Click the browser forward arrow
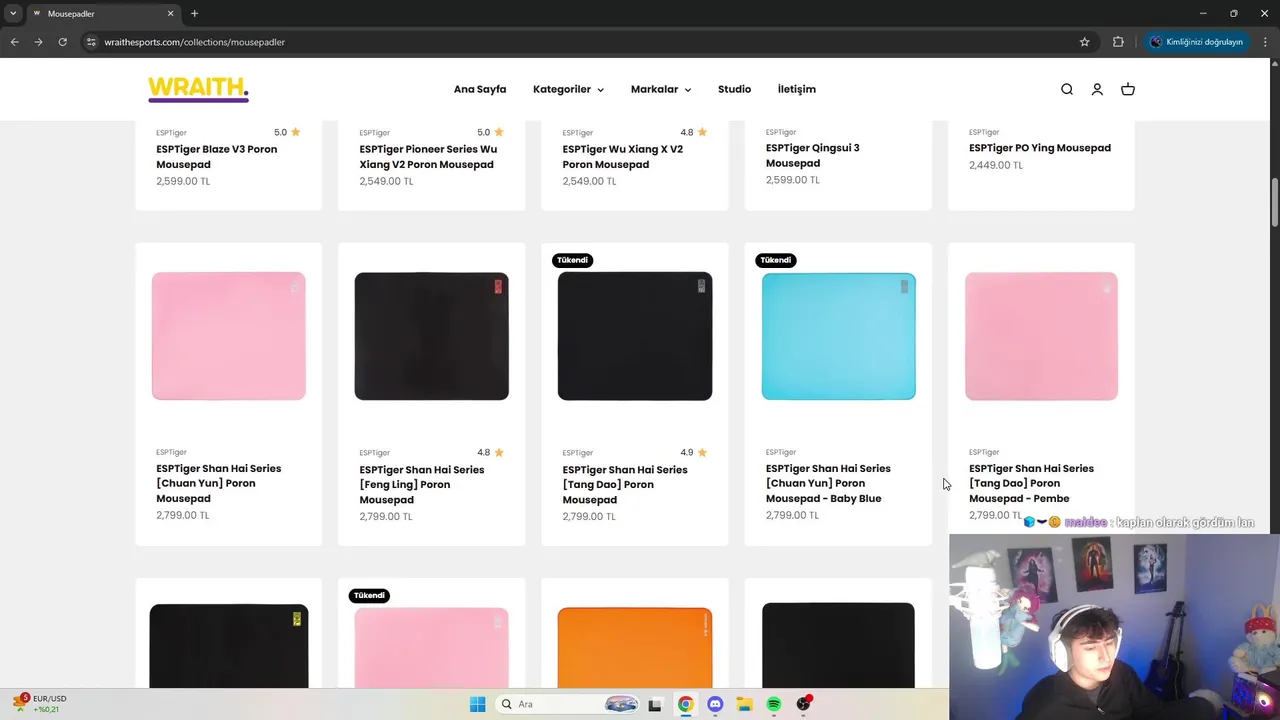This screenshot has height=720, width=1280. point(38,42)
